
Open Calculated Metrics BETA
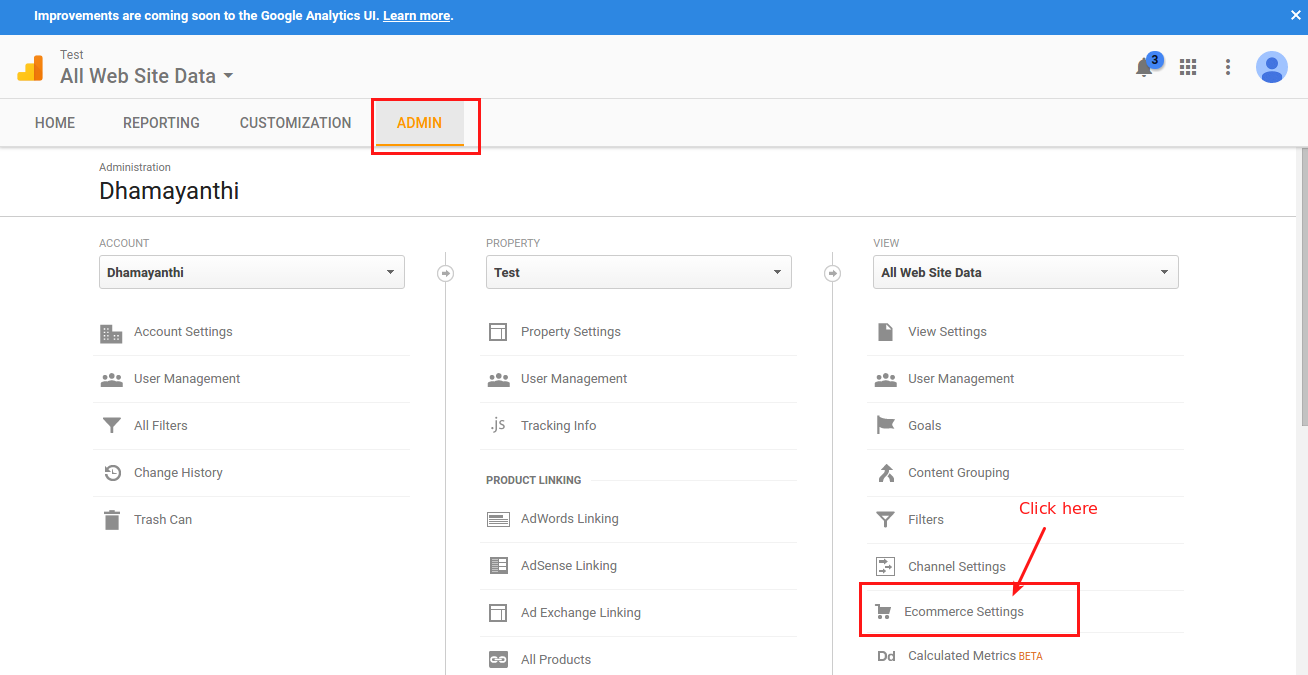(975, 656)
